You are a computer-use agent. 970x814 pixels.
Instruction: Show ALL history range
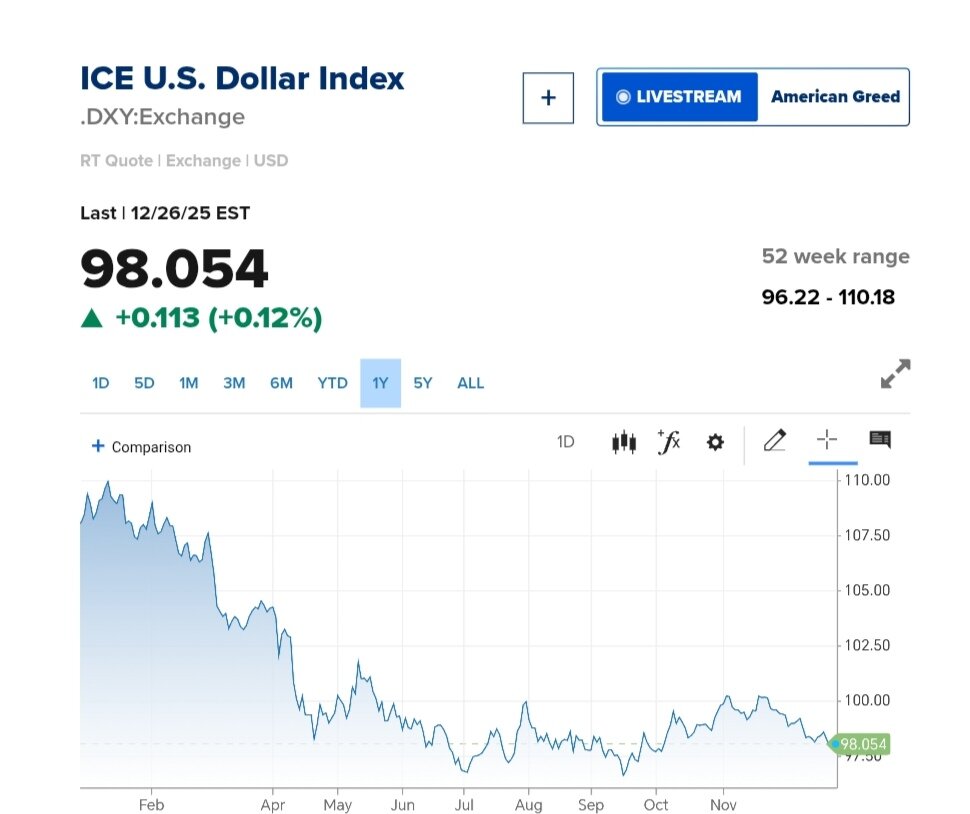470,383
